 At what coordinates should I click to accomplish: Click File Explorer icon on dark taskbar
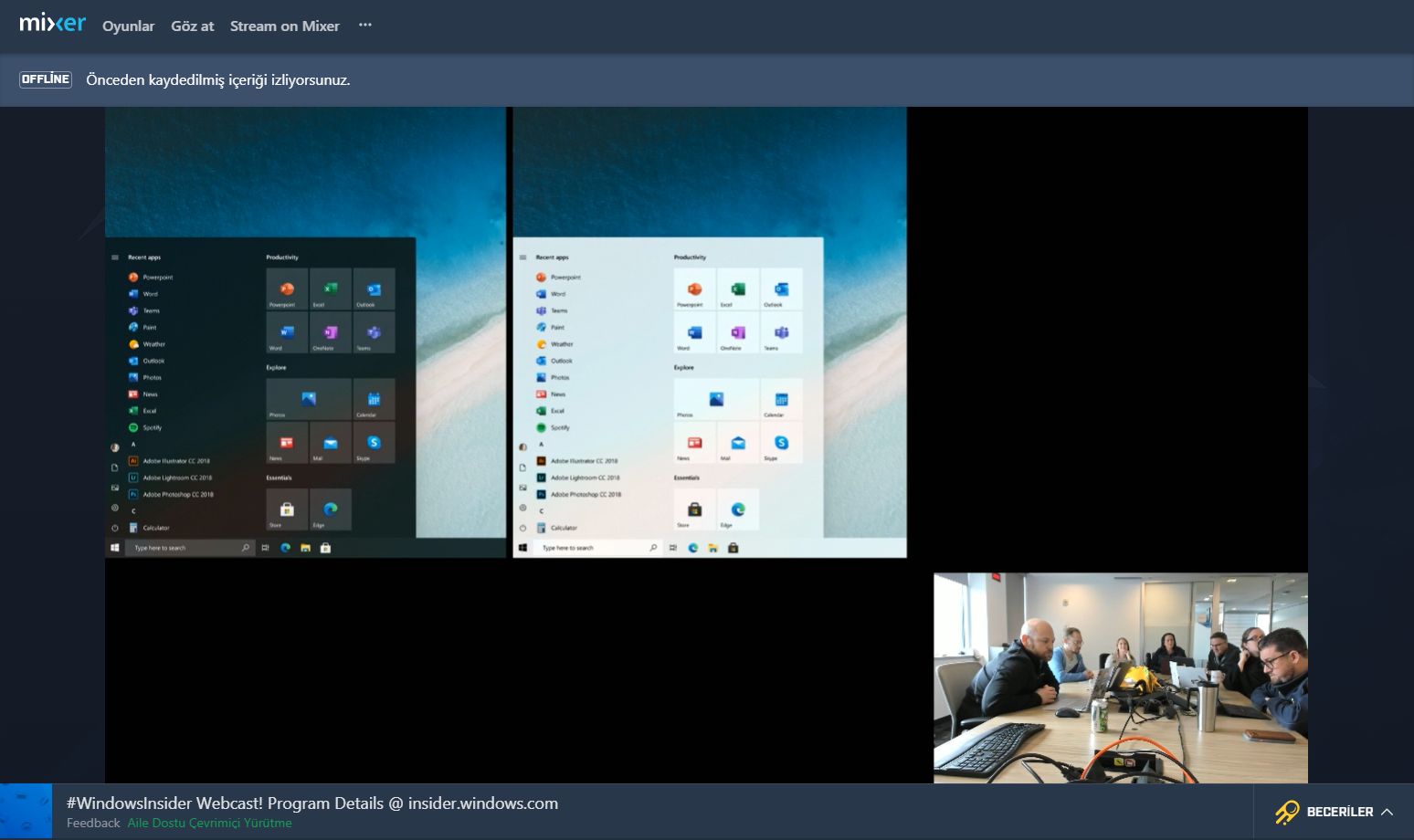pos(305,548)
